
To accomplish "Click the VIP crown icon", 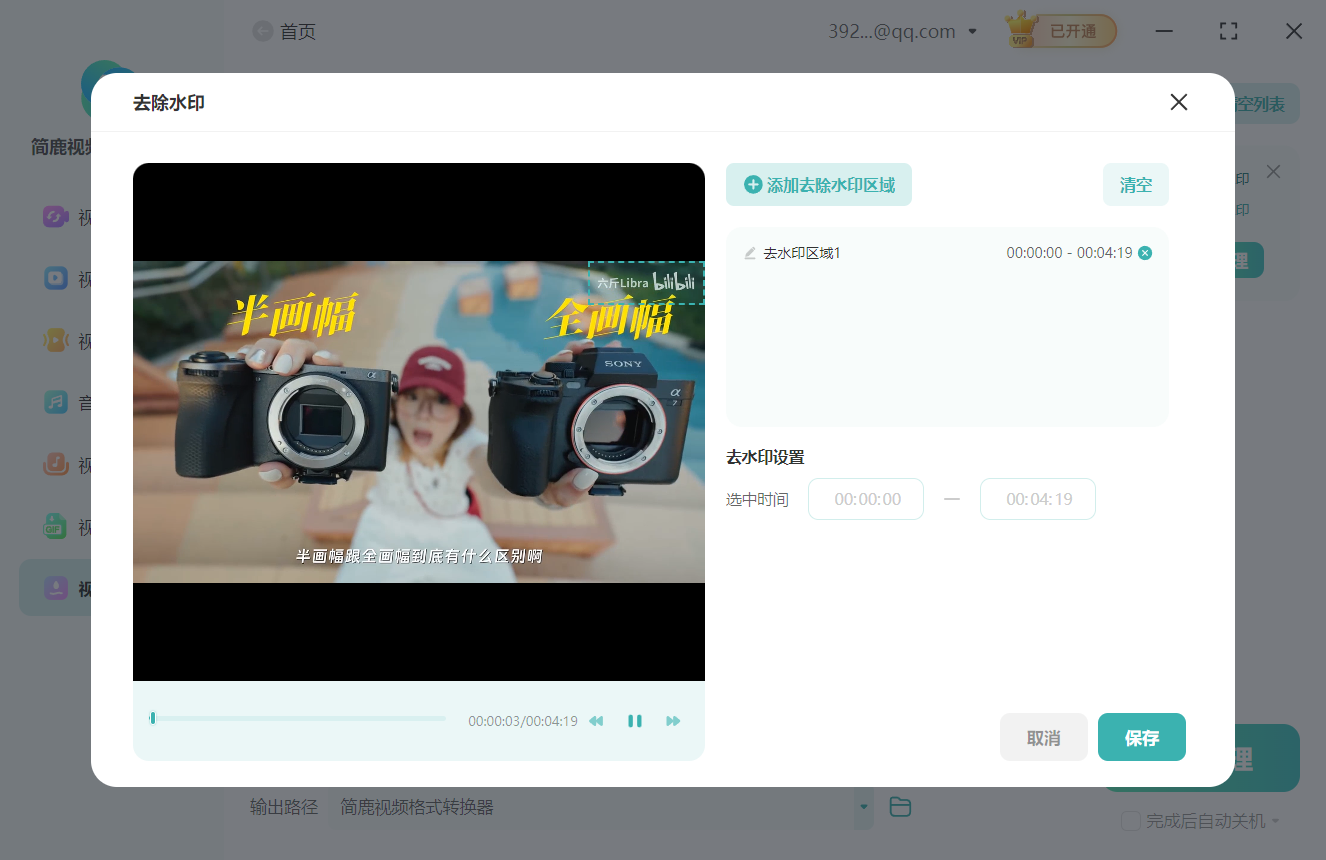I will (x=1021, y=30).
